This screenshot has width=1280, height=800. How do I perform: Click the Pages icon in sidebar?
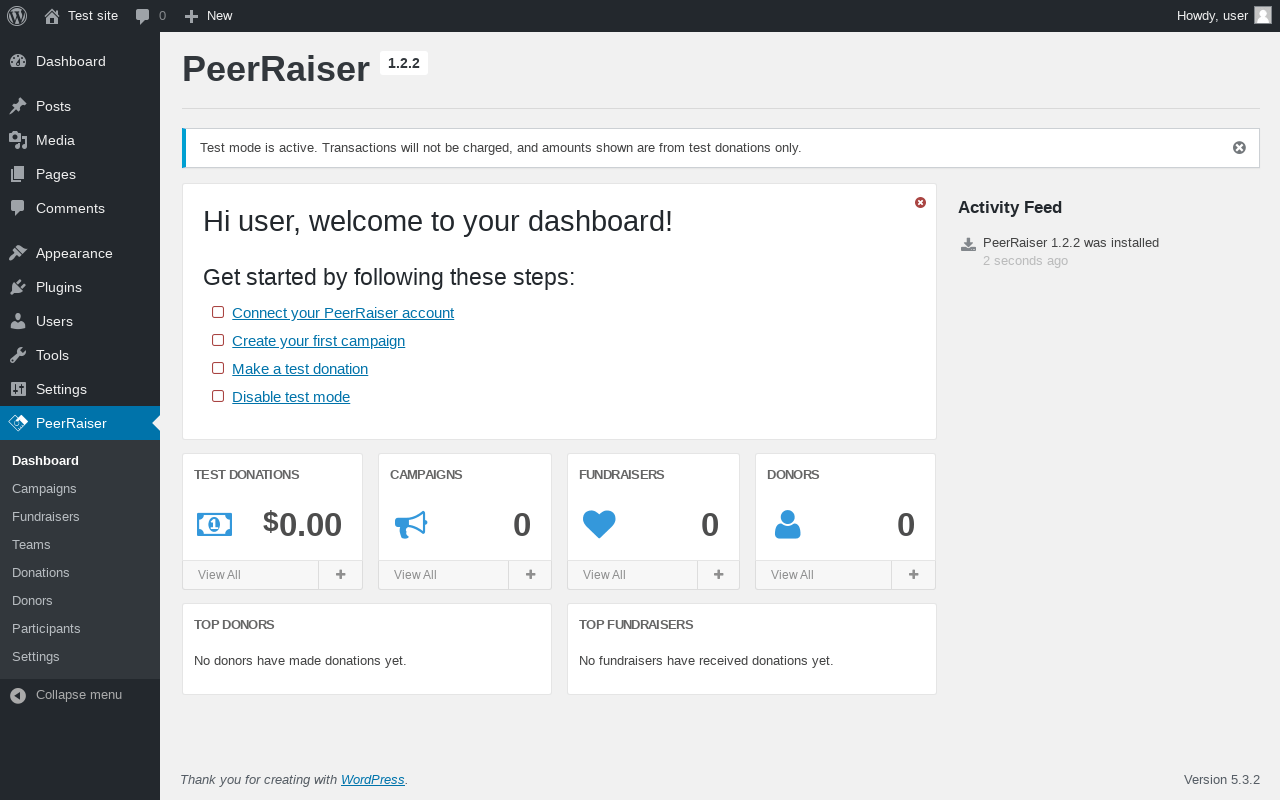point(18,174)
